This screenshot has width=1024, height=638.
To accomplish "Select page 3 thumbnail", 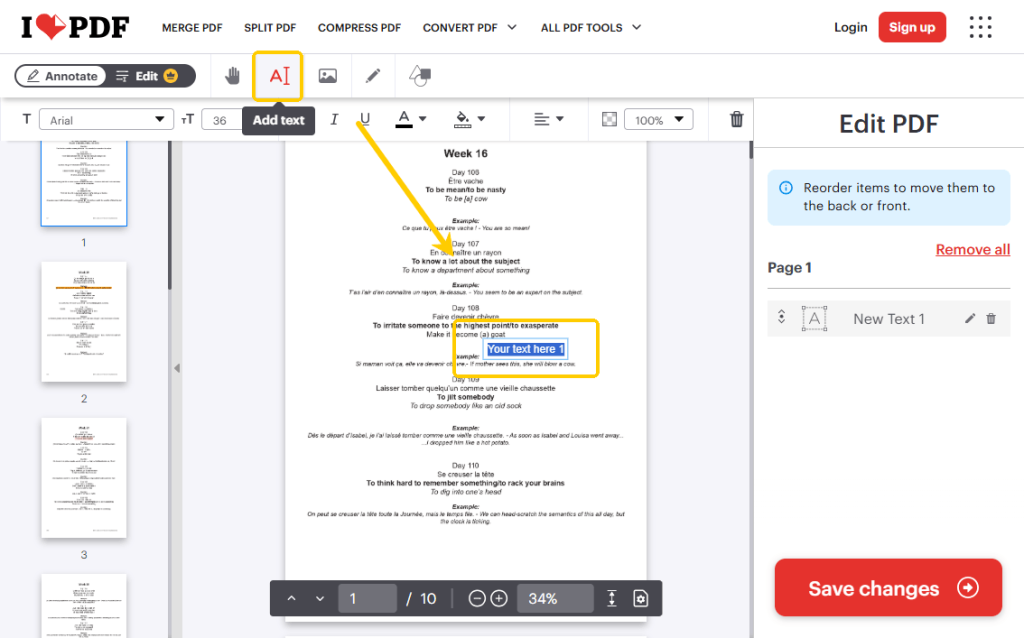I will pos(84,478).
